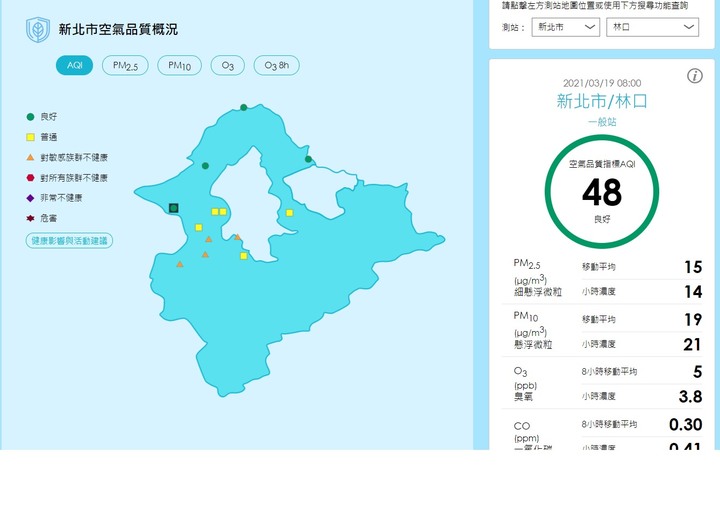Click the southernmost yellow square station marker
Image resolution: width=720 pixels, height=516 pixels.
(244, 256)
